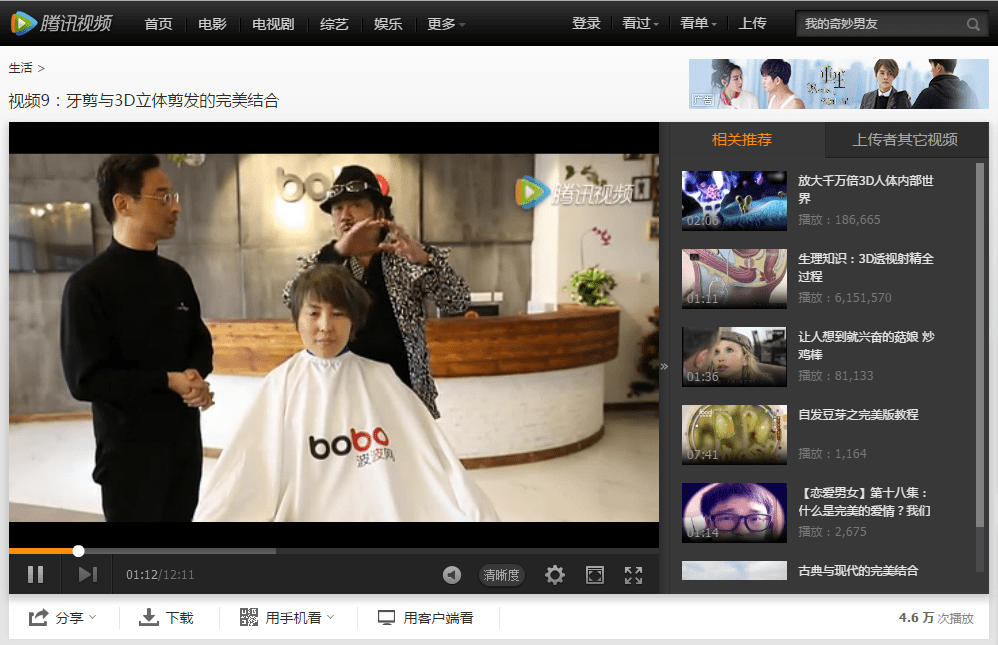
Task: Click the 播放：1,164 play count
Action: coord(833,454)
